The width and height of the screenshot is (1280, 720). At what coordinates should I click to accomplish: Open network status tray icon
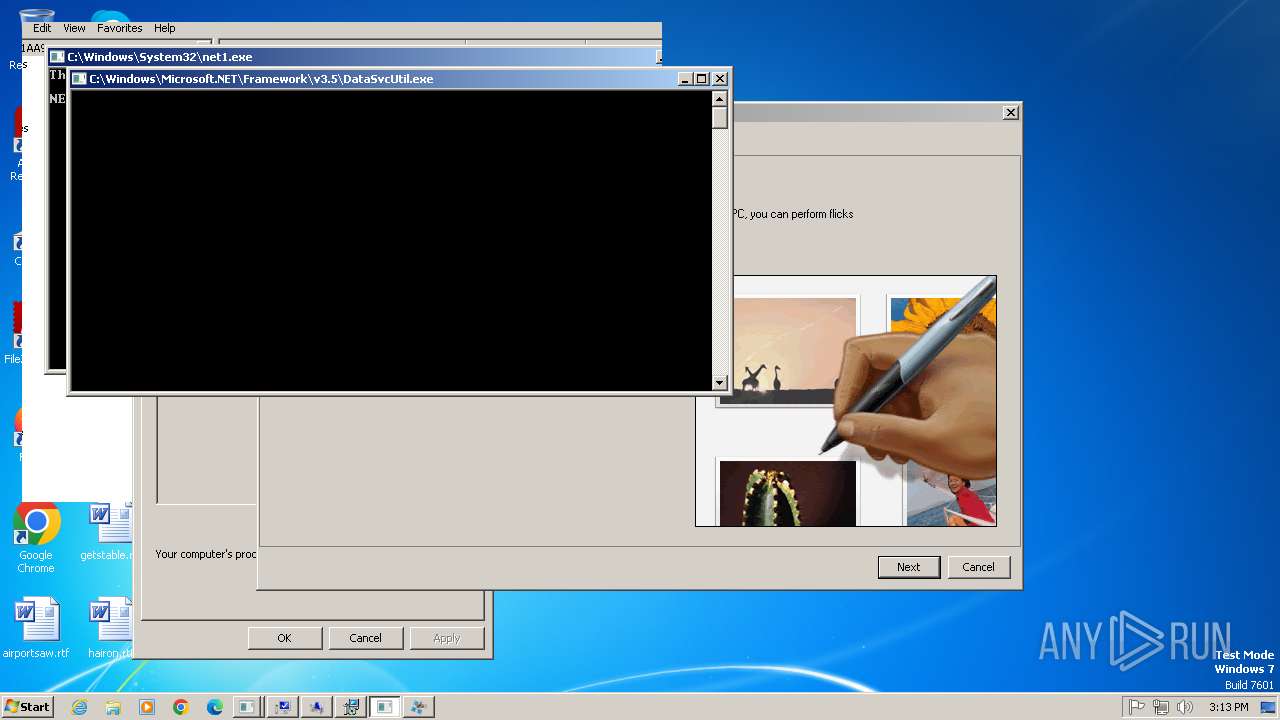[1161, 707]
